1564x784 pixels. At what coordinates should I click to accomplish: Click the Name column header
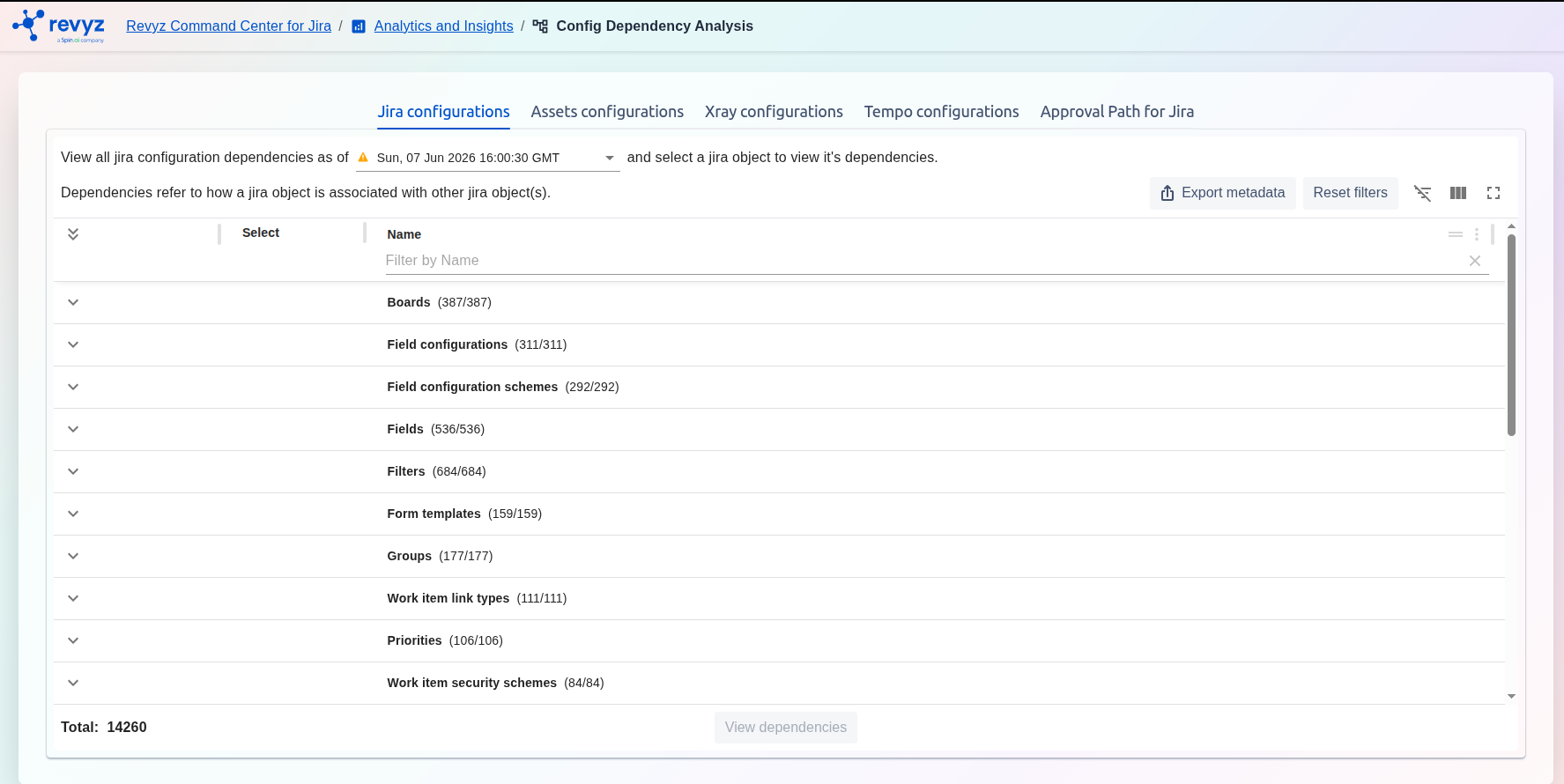[x=404, y=234]
